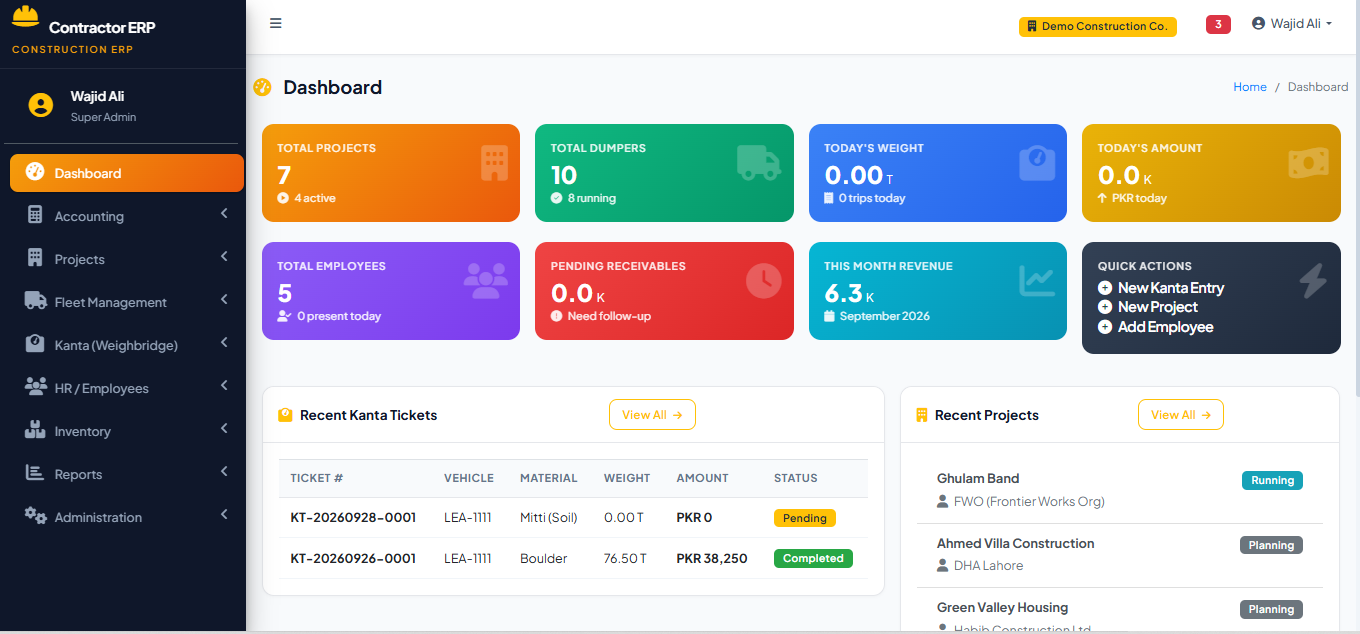Image resolution: width=1360 pixels, height=634 pixels.
Task: Click the Add Employee quick action
Action: [1156, 327]
